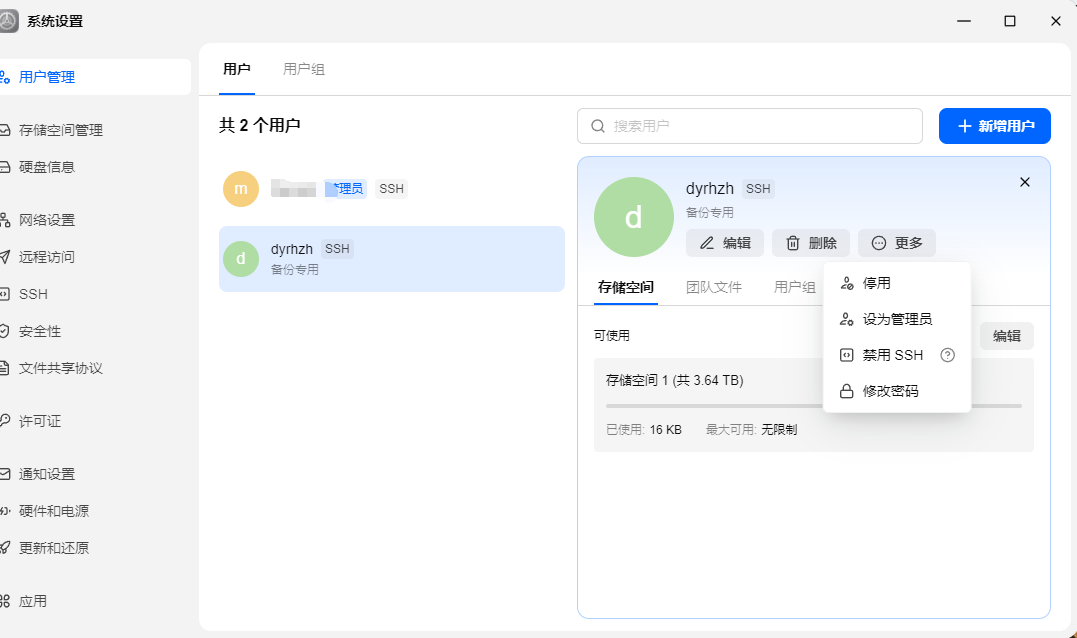
Task: Click SSH badge next to dyrhzh in list
Action: [337, 249]
